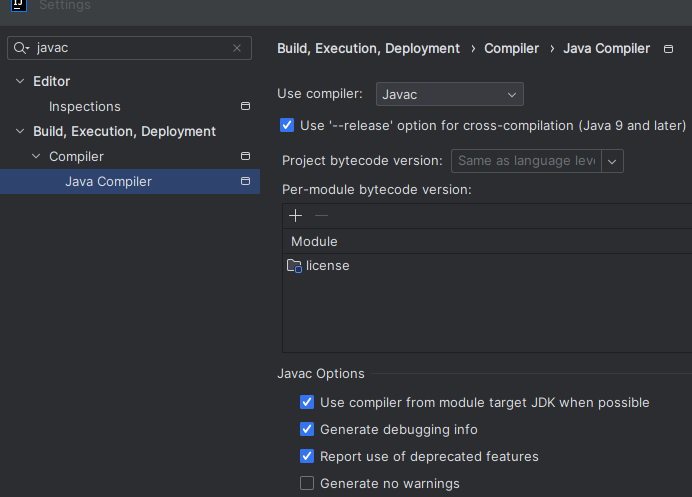This screenshot has height=497, width=692.
Task: Click project-level icon beside Compiler tree item
Action: 245,156
